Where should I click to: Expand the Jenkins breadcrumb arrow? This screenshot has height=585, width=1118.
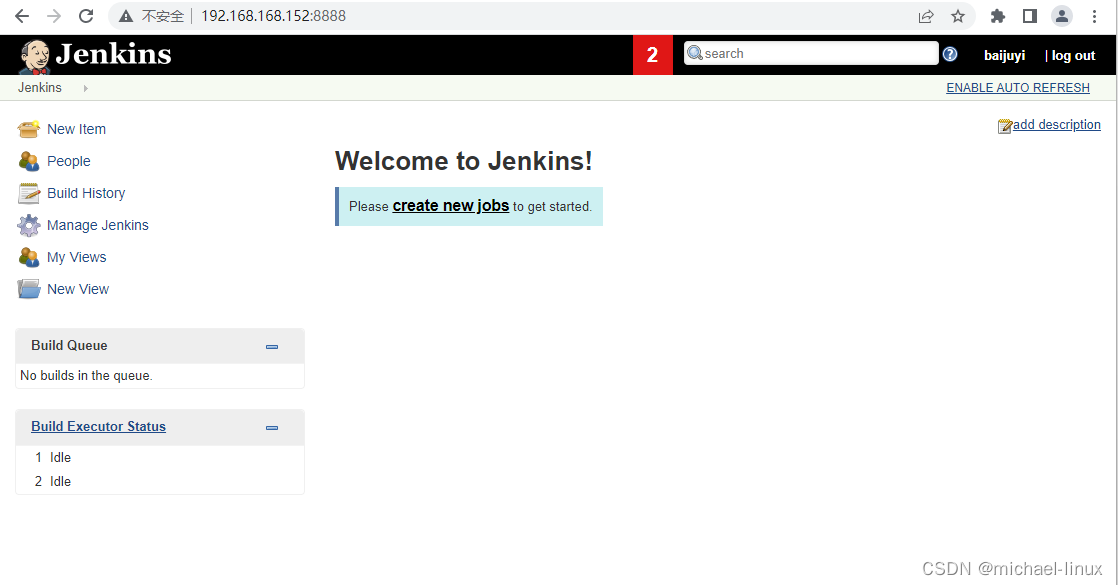coord(86,88)
